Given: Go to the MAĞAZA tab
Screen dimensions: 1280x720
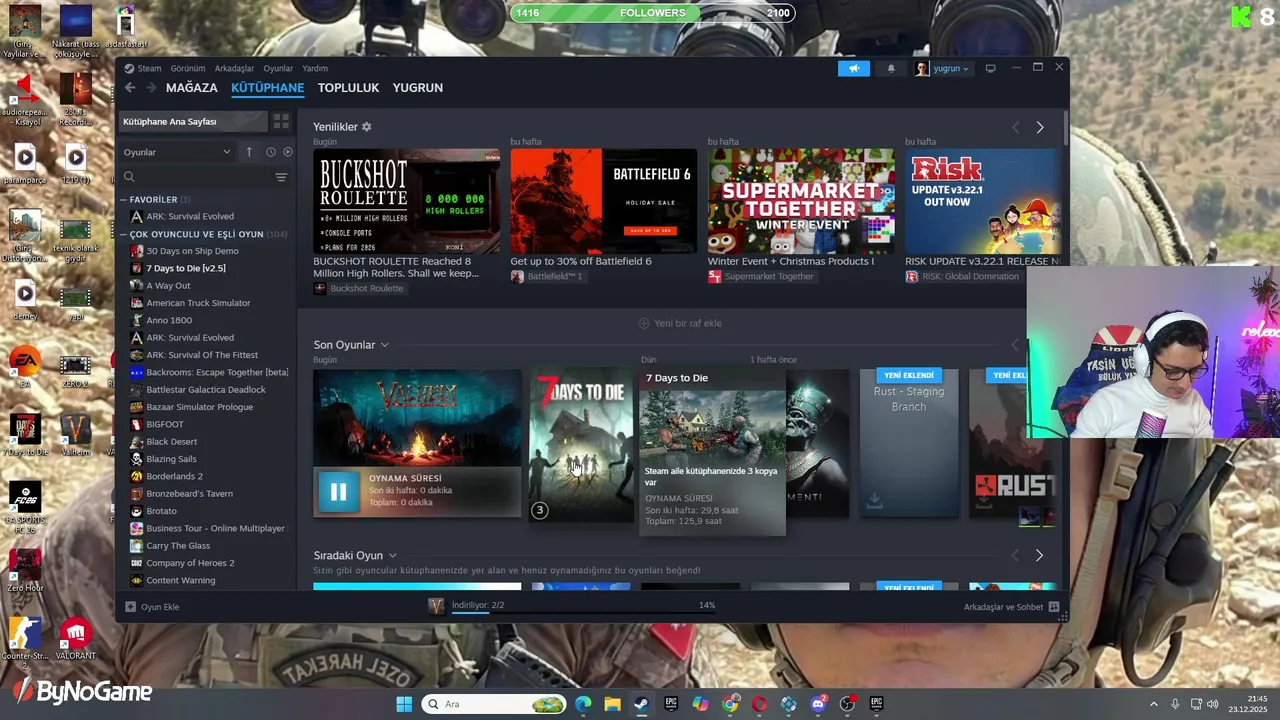Looking at the screenshot, I should tap(191, 88).
